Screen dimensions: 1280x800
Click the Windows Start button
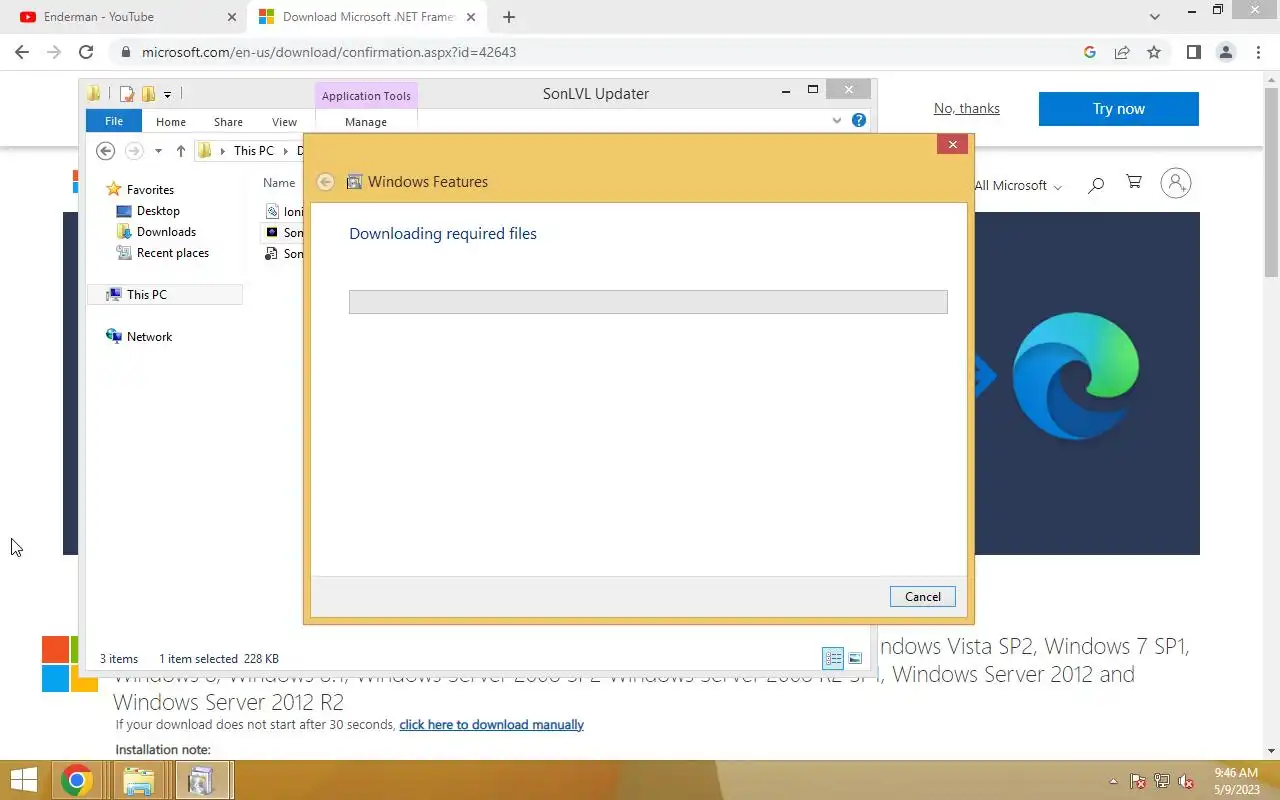click(x=24, y=780)
